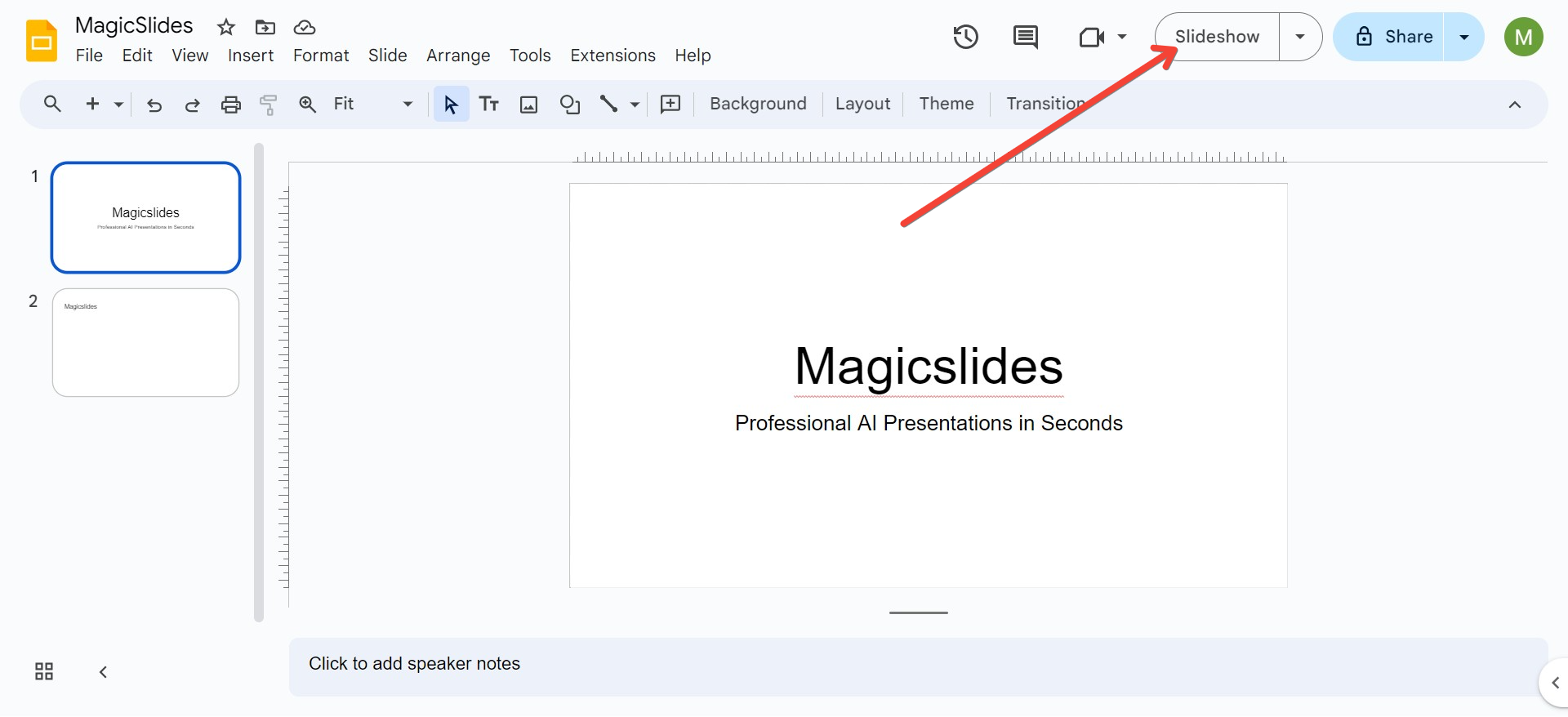This screenshot has width=1568, height=717.
Task: Click the insert image icon
Action: click(529, 105)
